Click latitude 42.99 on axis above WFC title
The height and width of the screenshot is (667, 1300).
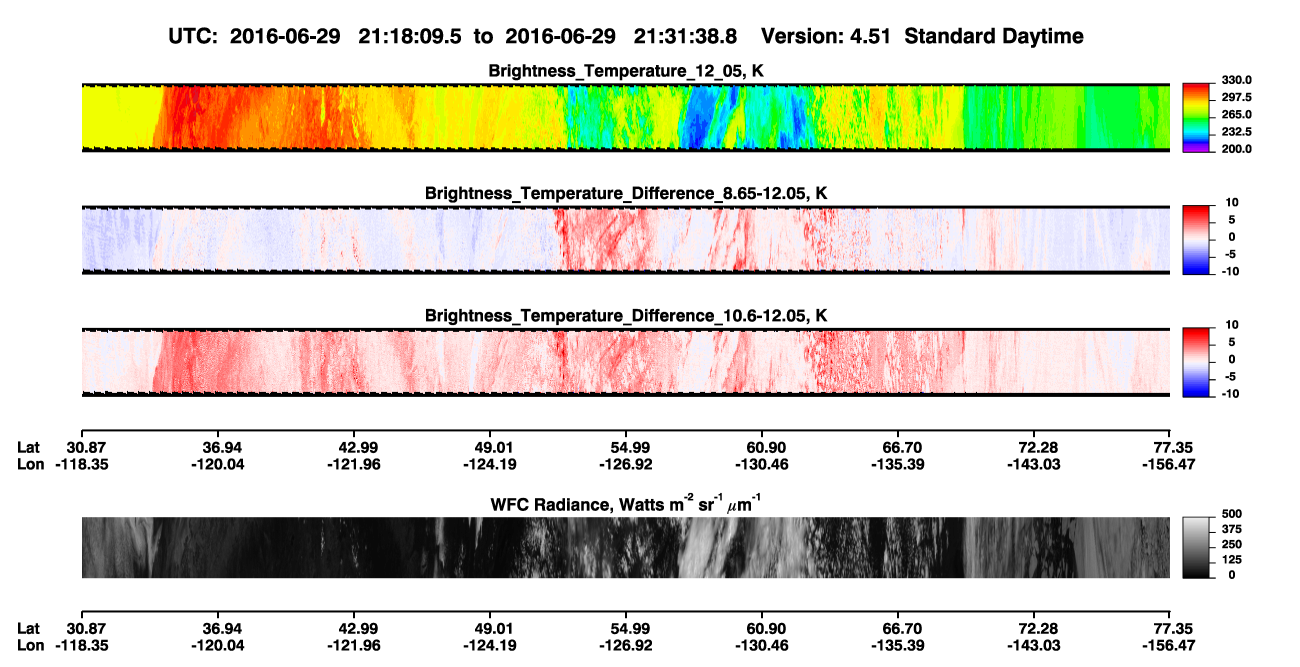coord(353,447)
